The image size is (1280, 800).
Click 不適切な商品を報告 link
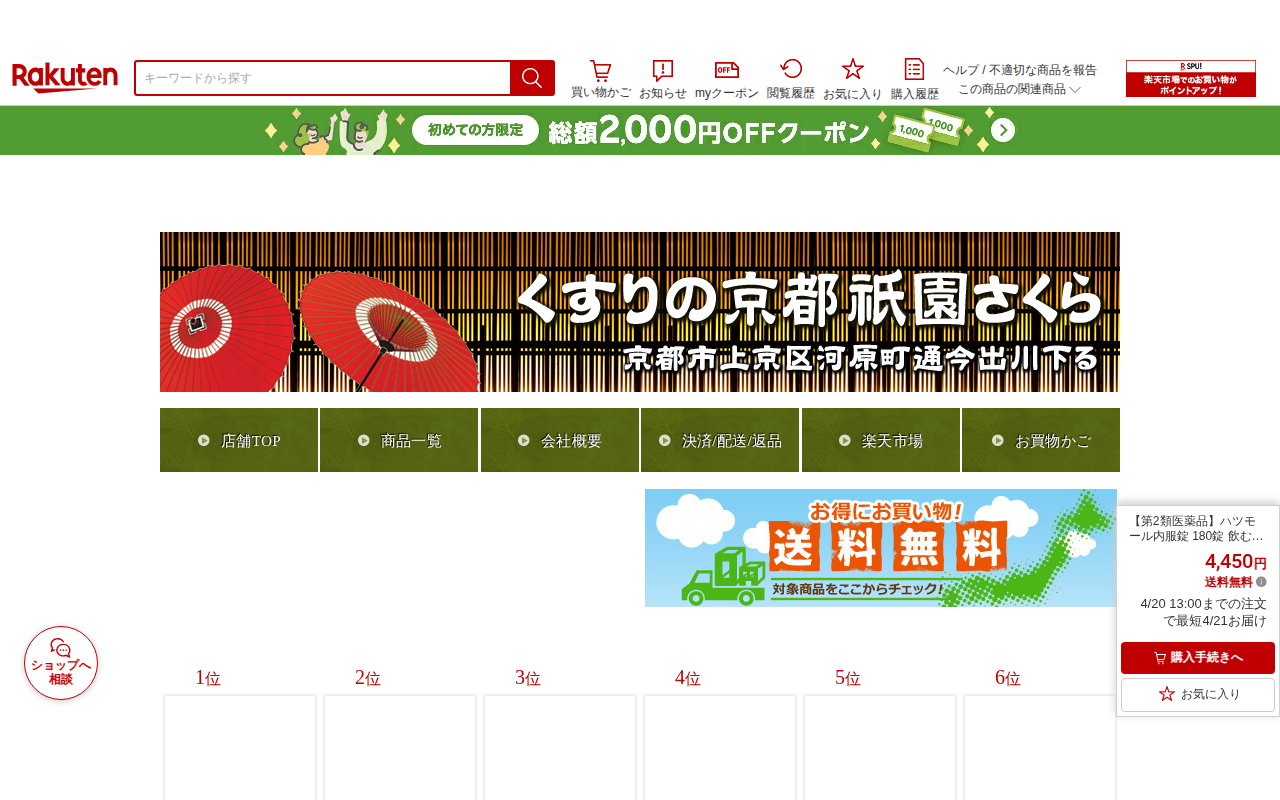pos(1043,70)
